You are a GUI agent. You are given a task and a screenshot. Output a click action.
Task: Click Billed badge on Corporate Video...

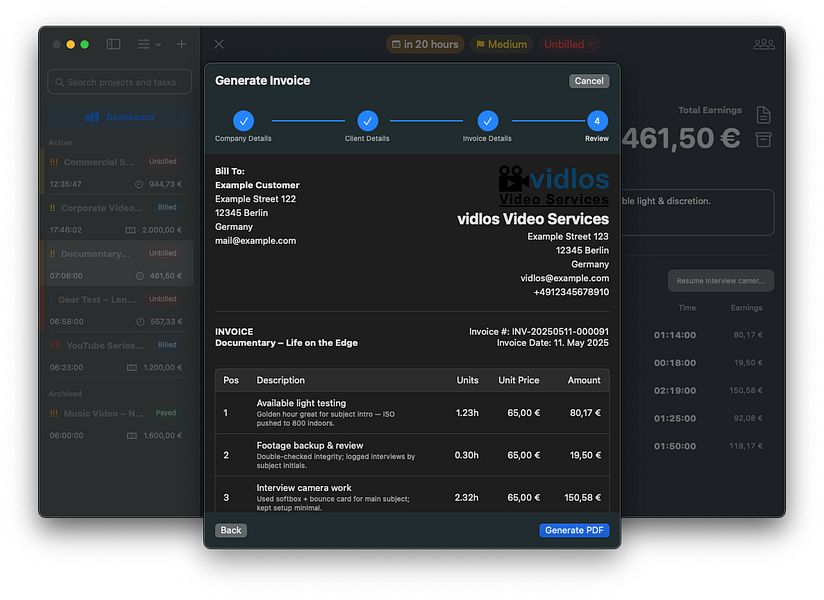[x=167, y=207]
